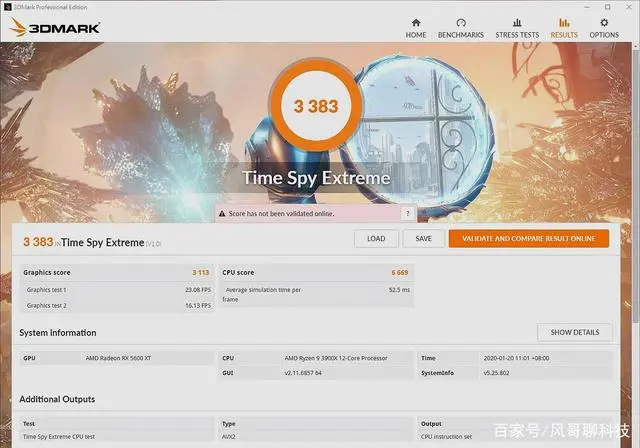640x448 pixels.
Task: Click the large 'Time Spy Extreme' banner title
Action: (316, 178)
